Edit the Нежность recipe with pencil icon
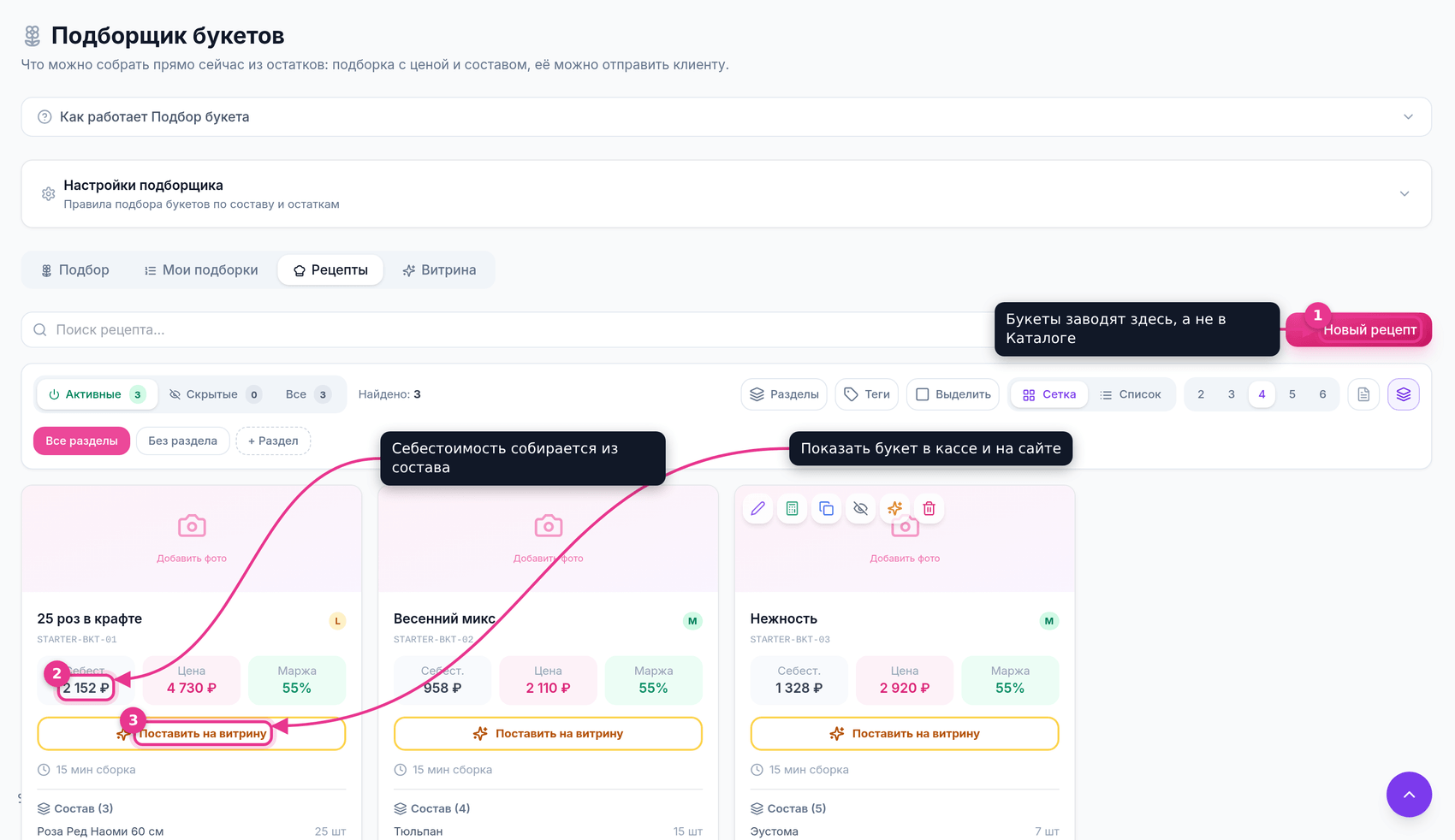The height and width of the screenshot is (840, 1455). 758,509
